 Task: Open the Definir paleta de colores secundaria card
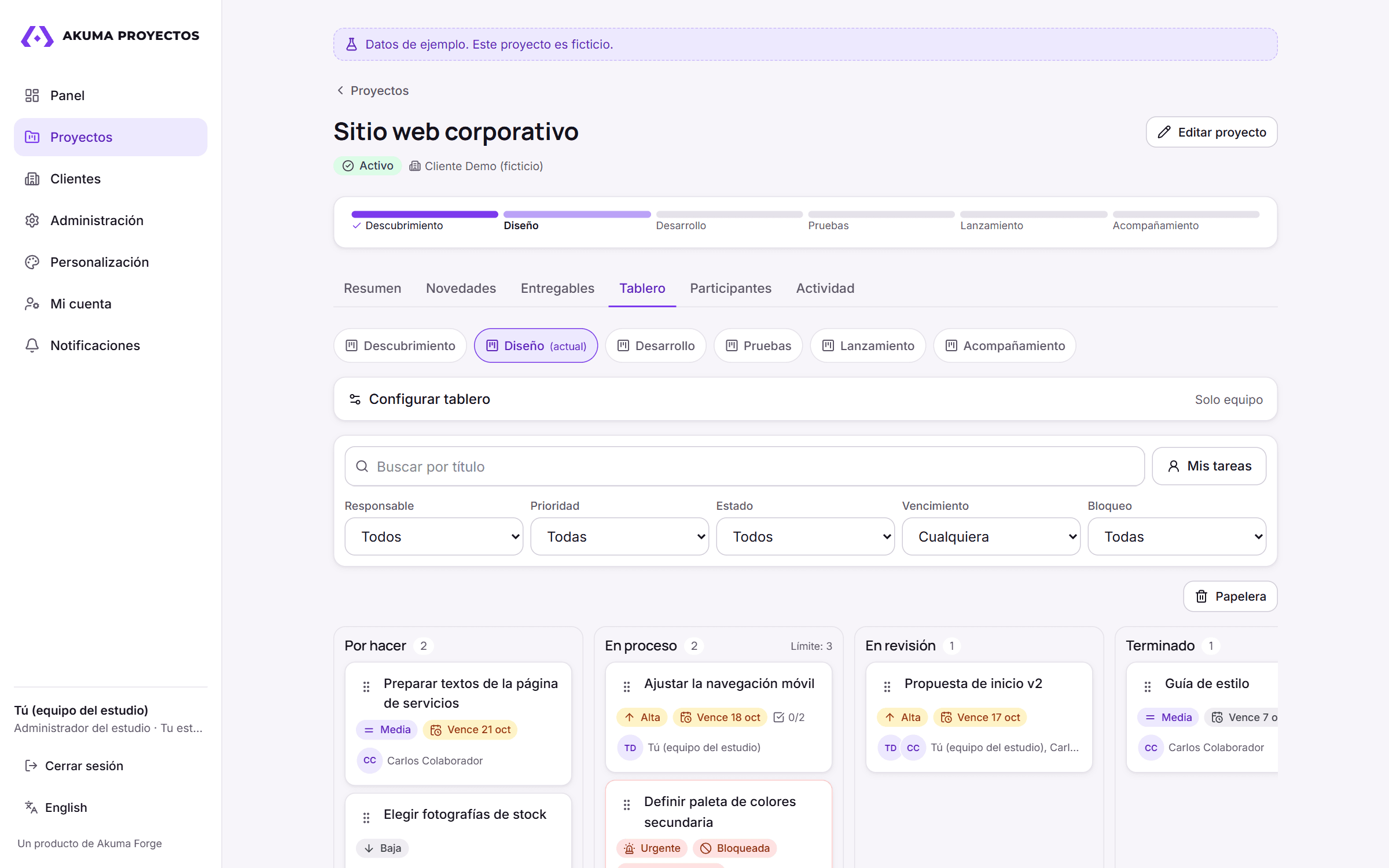pyautogui.click(x=719, y=812)
